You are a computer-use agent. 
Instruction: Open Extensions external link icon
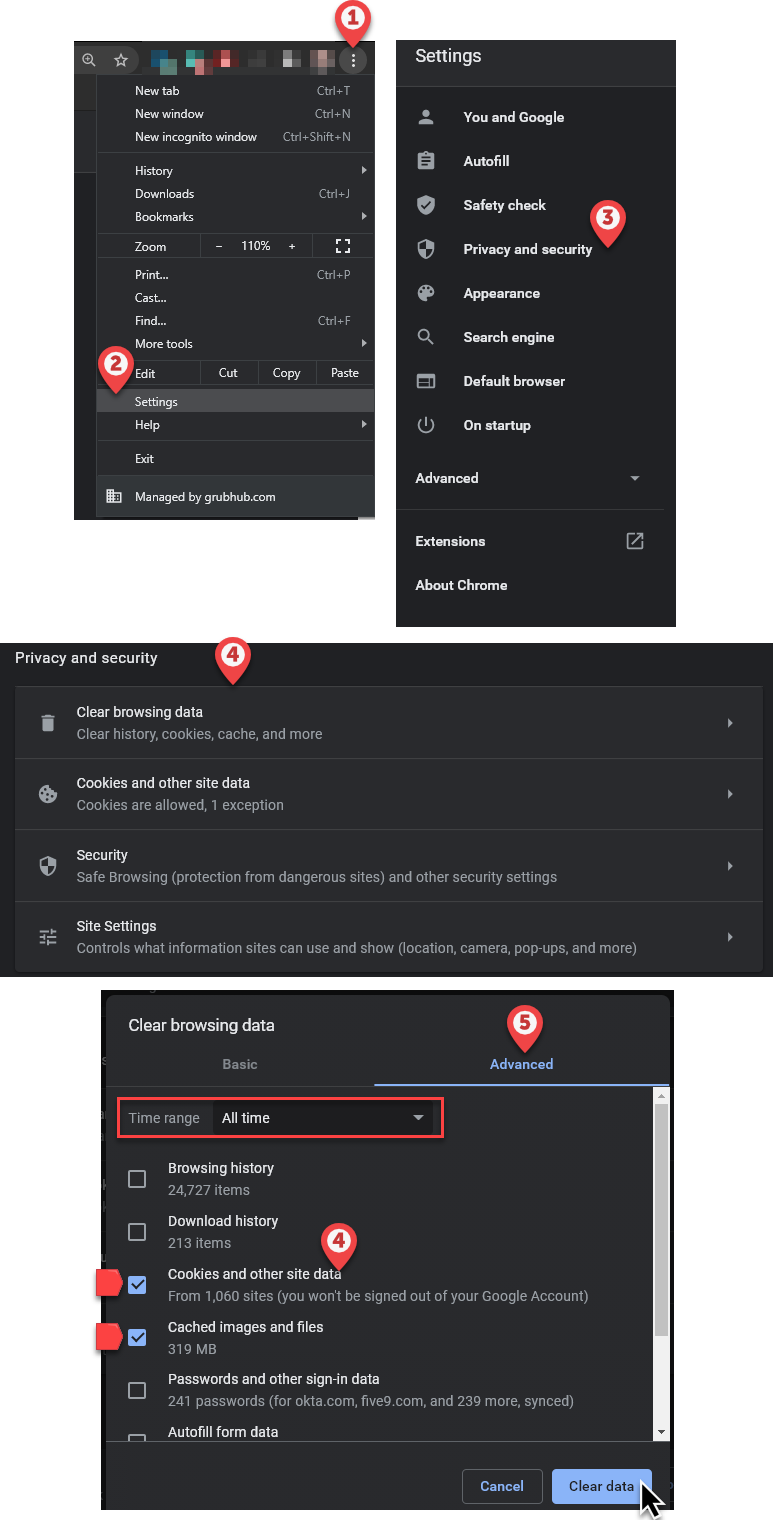click(x=634, y=541)
